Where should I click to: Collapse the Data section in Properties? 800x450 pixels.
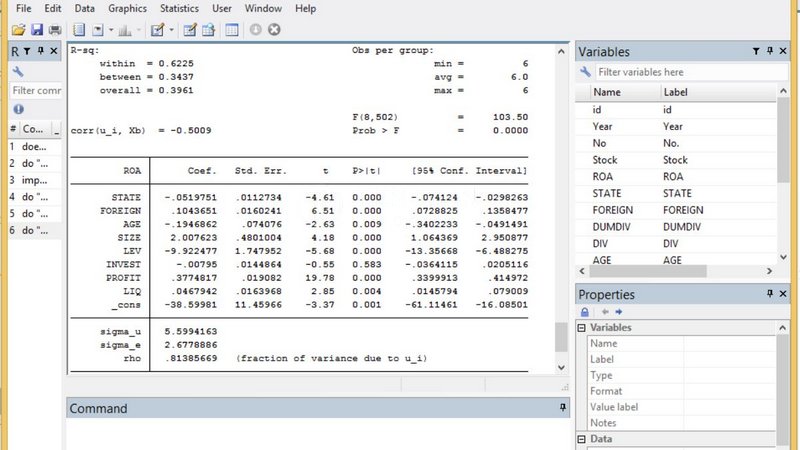point(582,439)
